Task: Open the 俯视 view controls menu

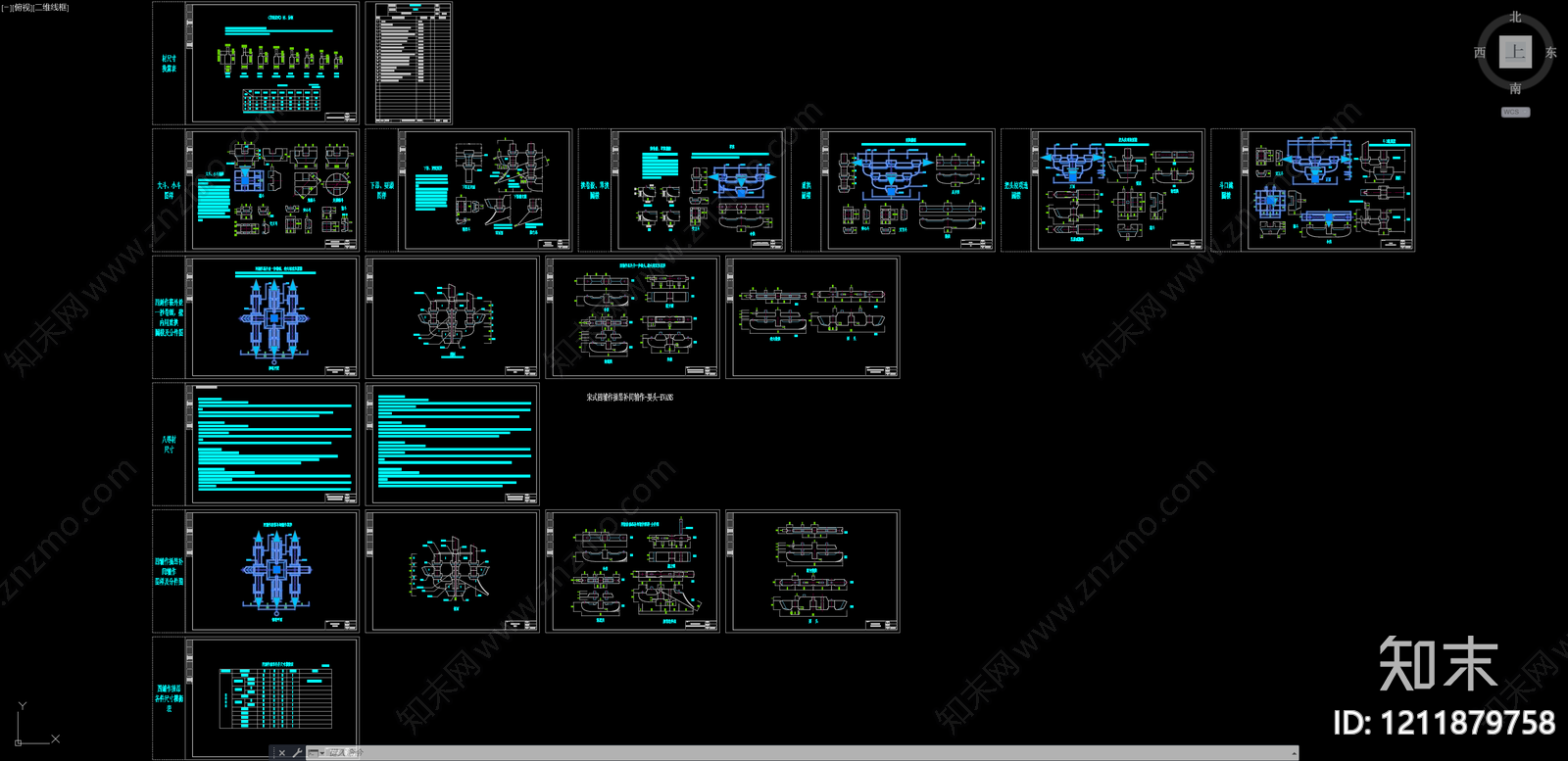Action: (22, 8)
